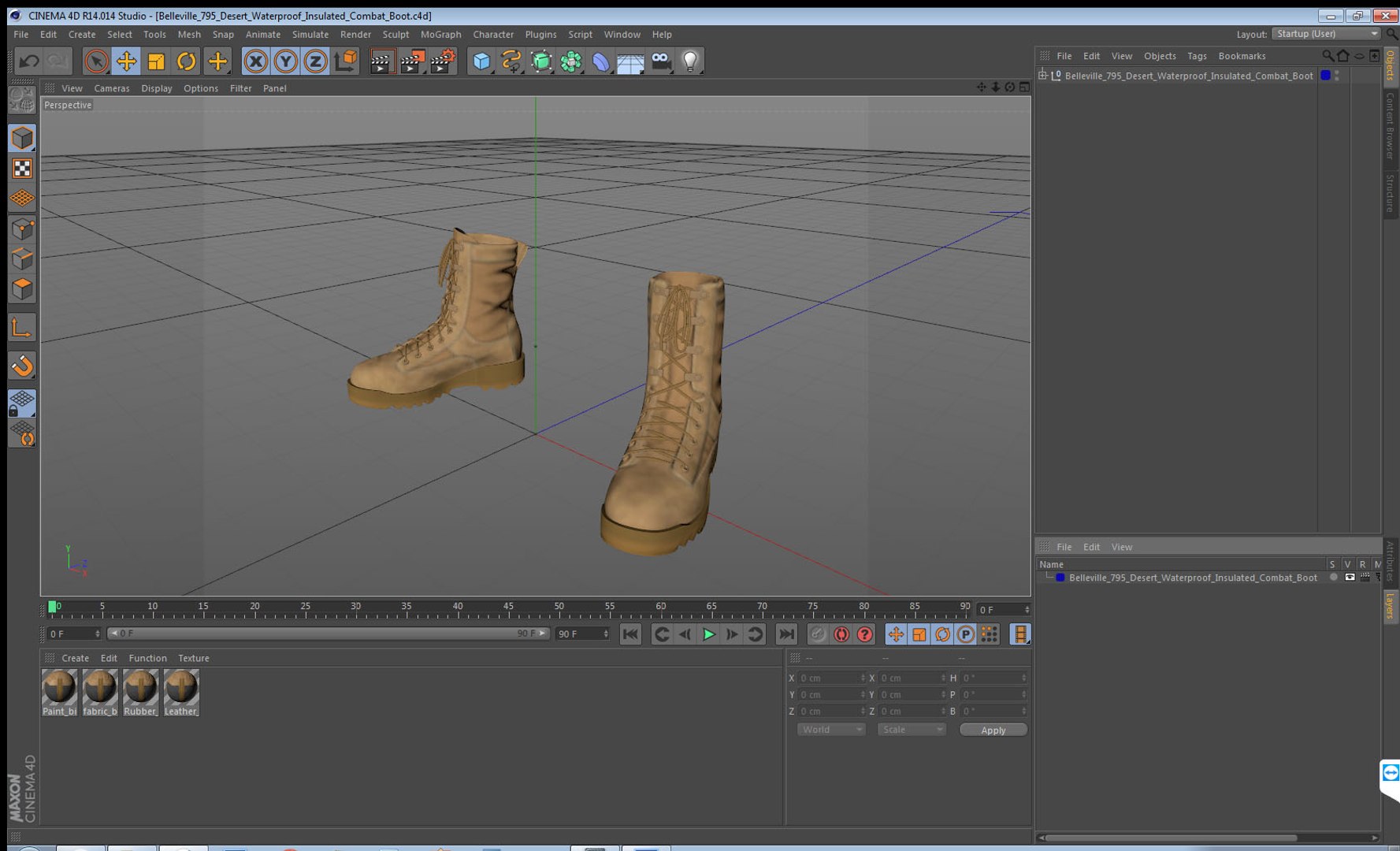
Task: Play animation forward
Action: tap(708, 634)
